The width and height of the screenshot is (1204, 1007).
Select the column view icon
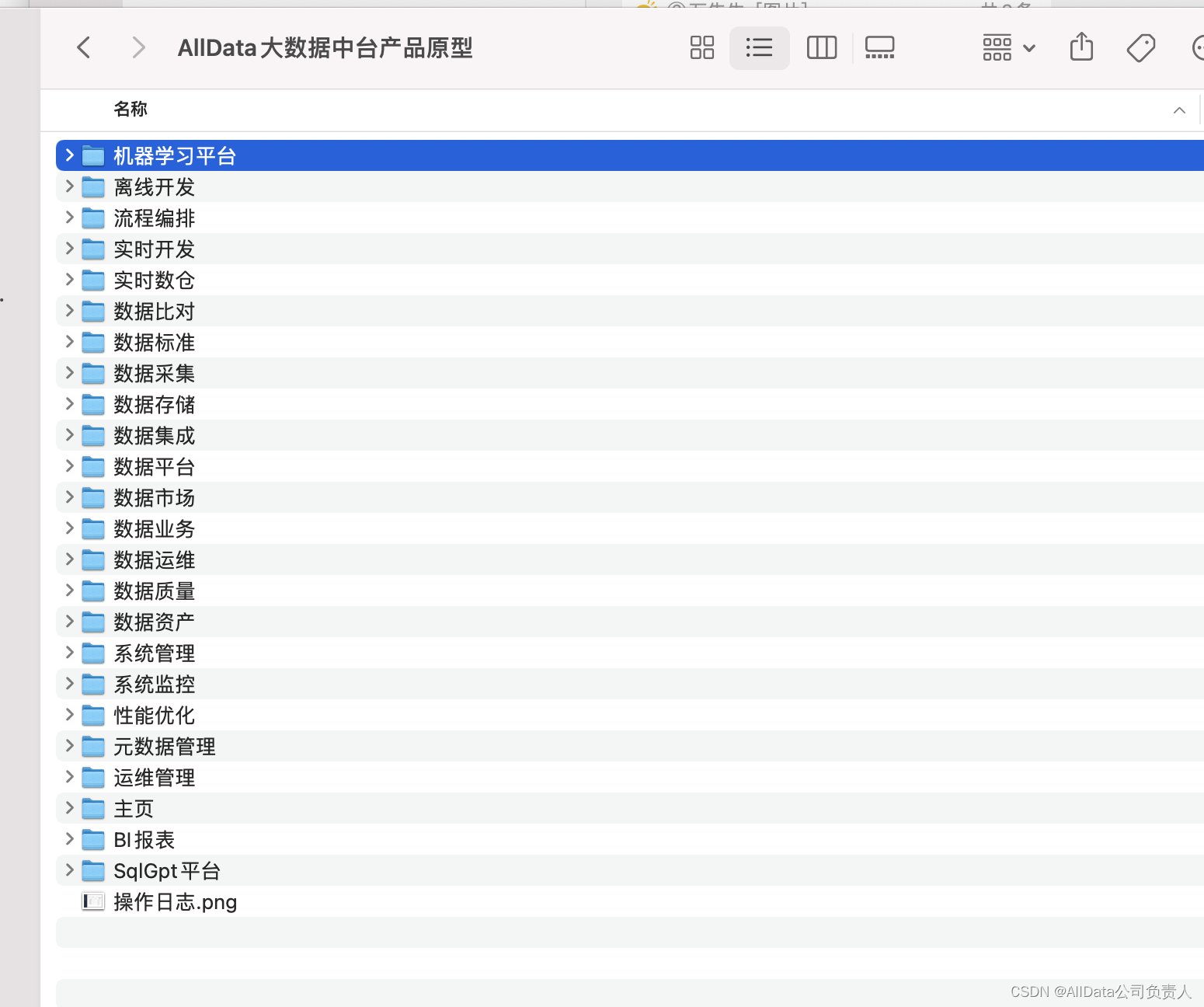(821, 47)
